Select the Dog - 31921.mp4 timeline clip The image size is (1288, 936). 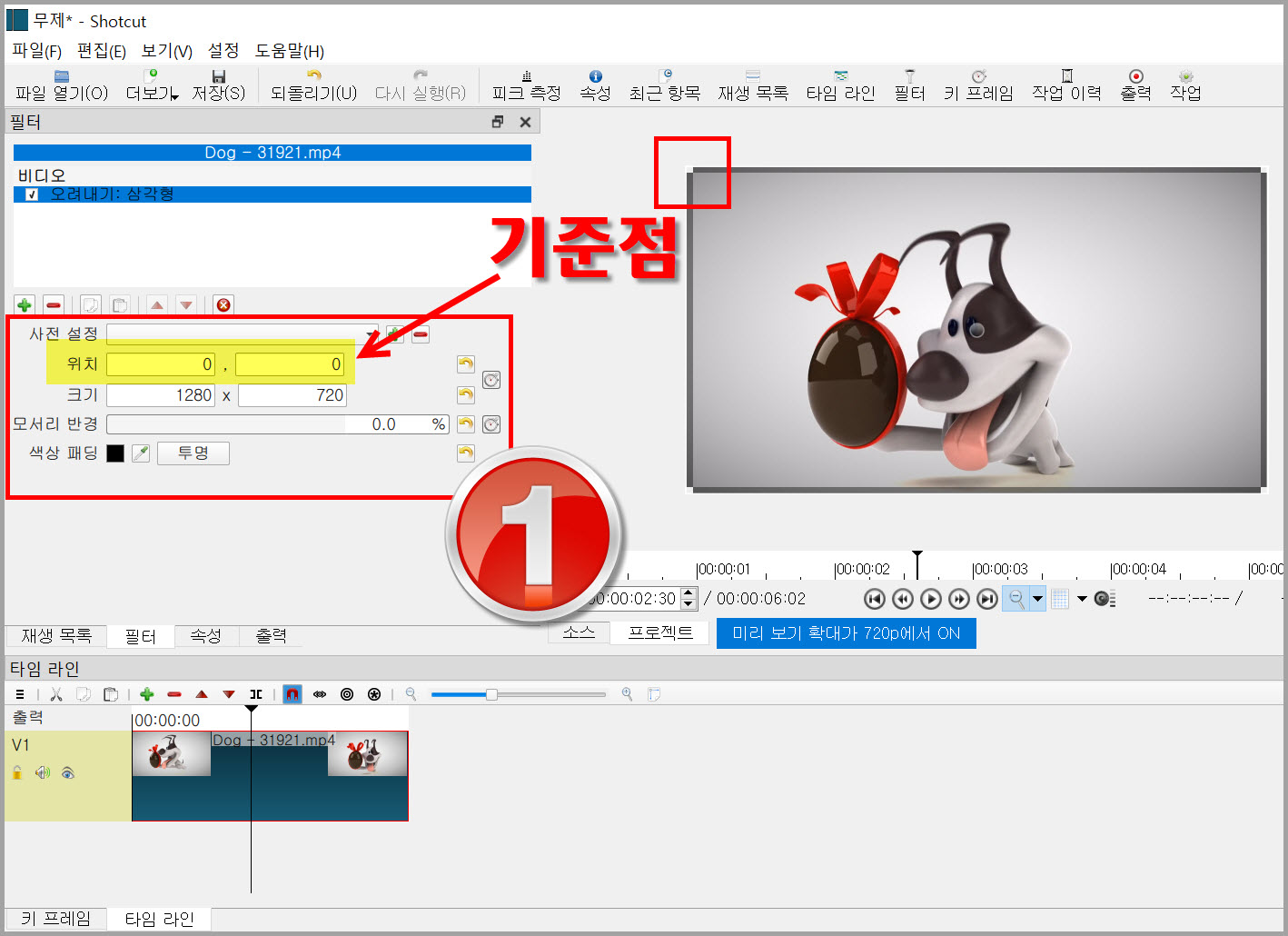tap(270, 776)
